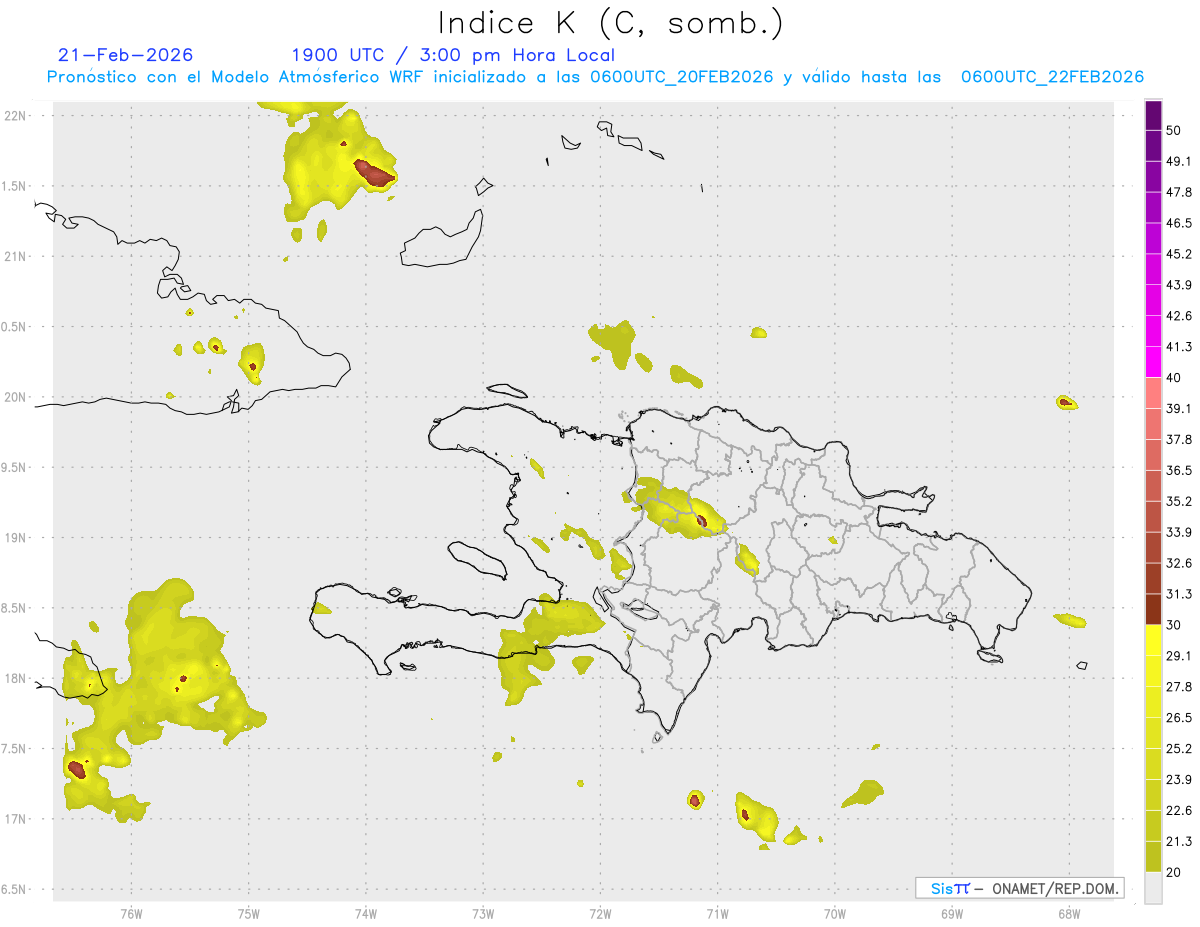Image resolution: width=1200 pixels, height=927 pixels.
Task: Click the '17N' latitude axis label
Action: (16, 819)
